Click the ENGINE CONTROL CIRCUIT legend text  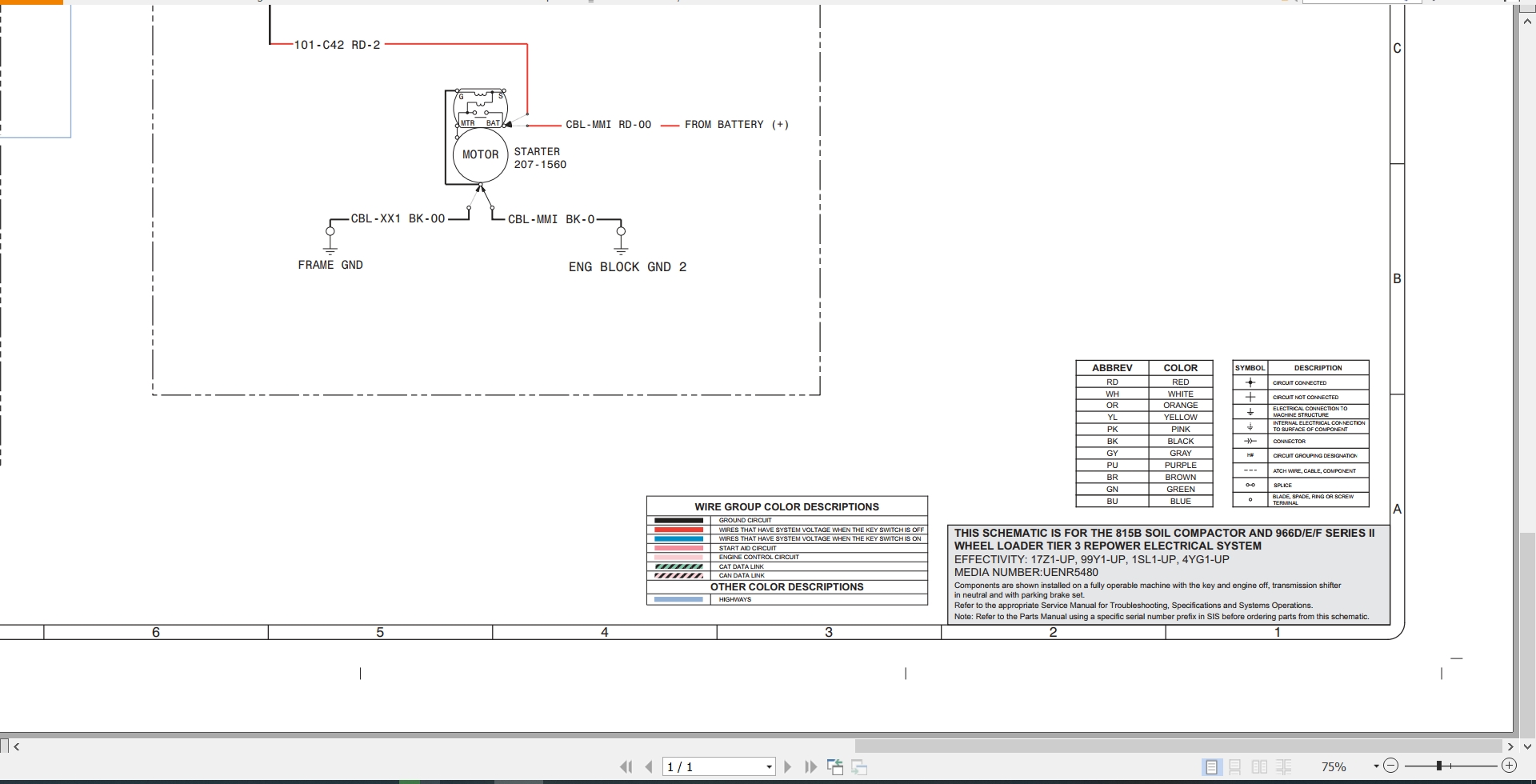click(758, 557)
